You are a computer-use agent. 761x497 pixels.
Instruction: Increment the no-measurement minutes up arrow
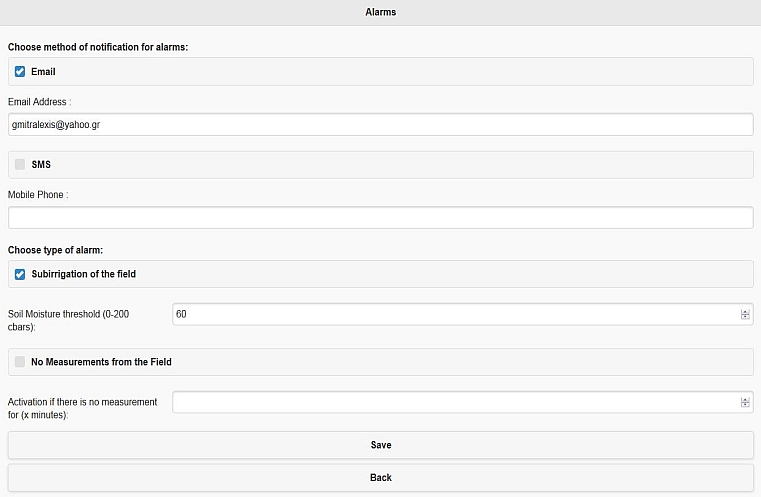point(745,399)
